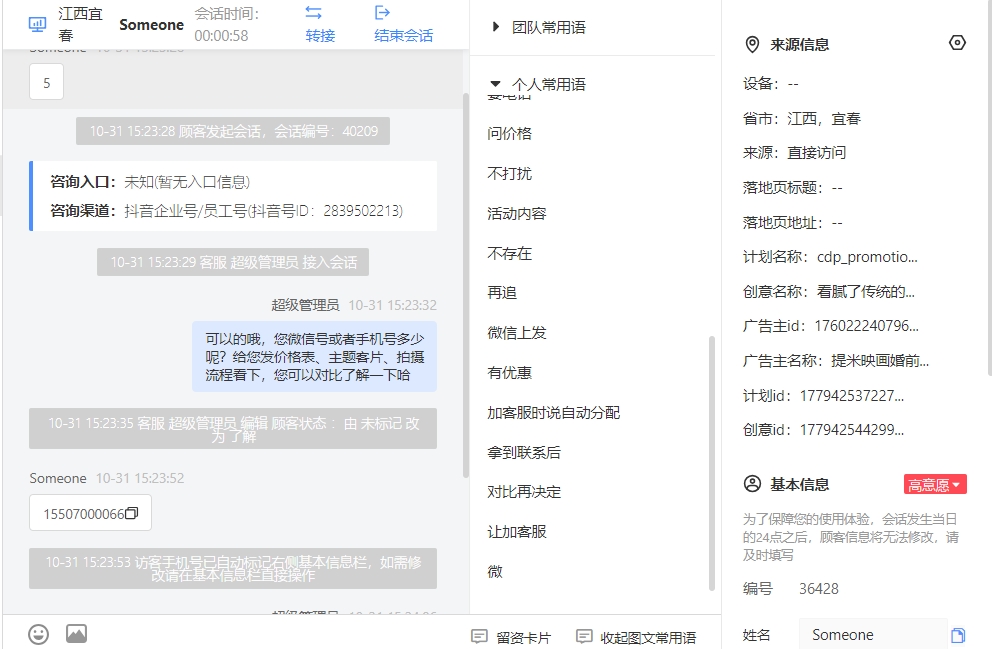Click the exit icon above 结束会话

click(382, 13)
